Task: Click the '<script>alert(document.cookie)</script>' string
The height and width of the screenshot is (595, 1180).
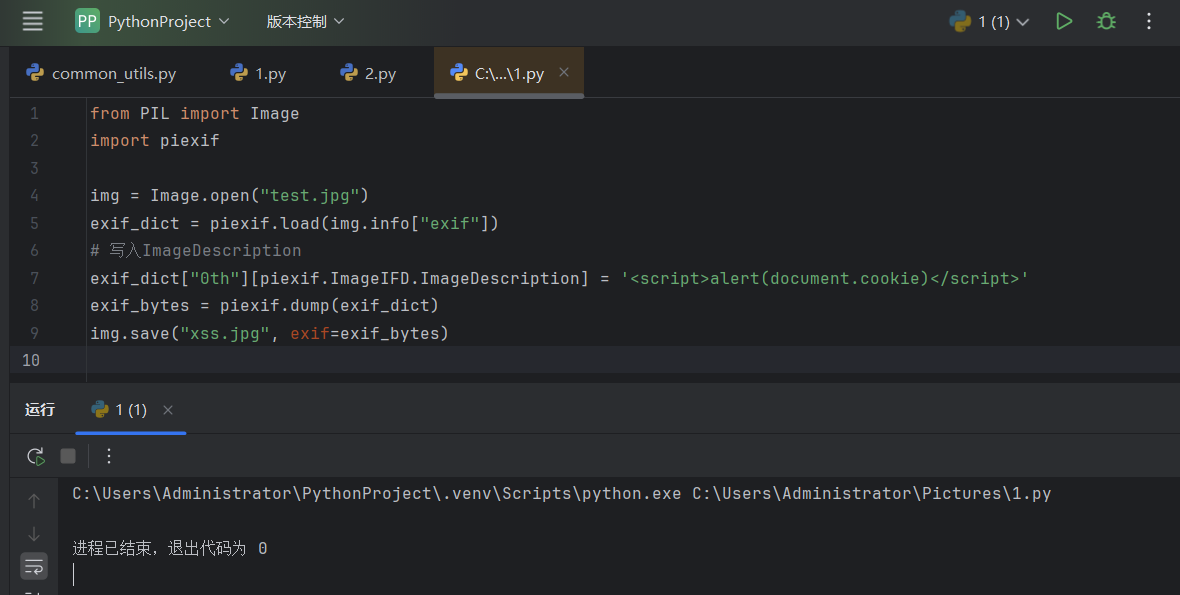Action: (825, 278)
